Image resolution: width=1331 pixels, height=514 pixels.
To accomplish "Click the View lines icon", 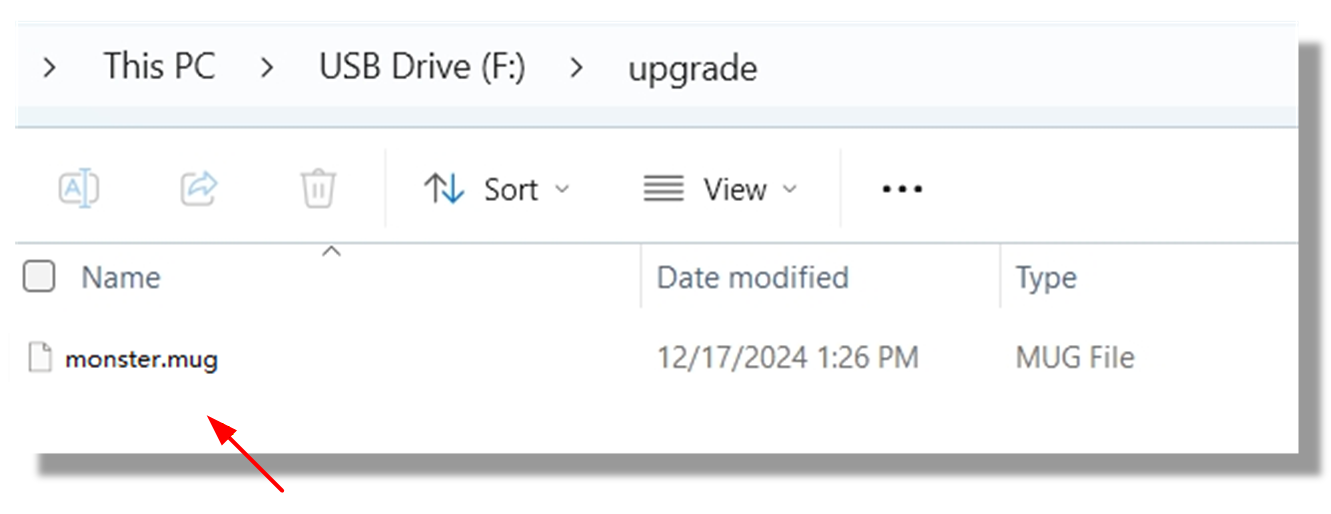I will (x=664, y=189).
